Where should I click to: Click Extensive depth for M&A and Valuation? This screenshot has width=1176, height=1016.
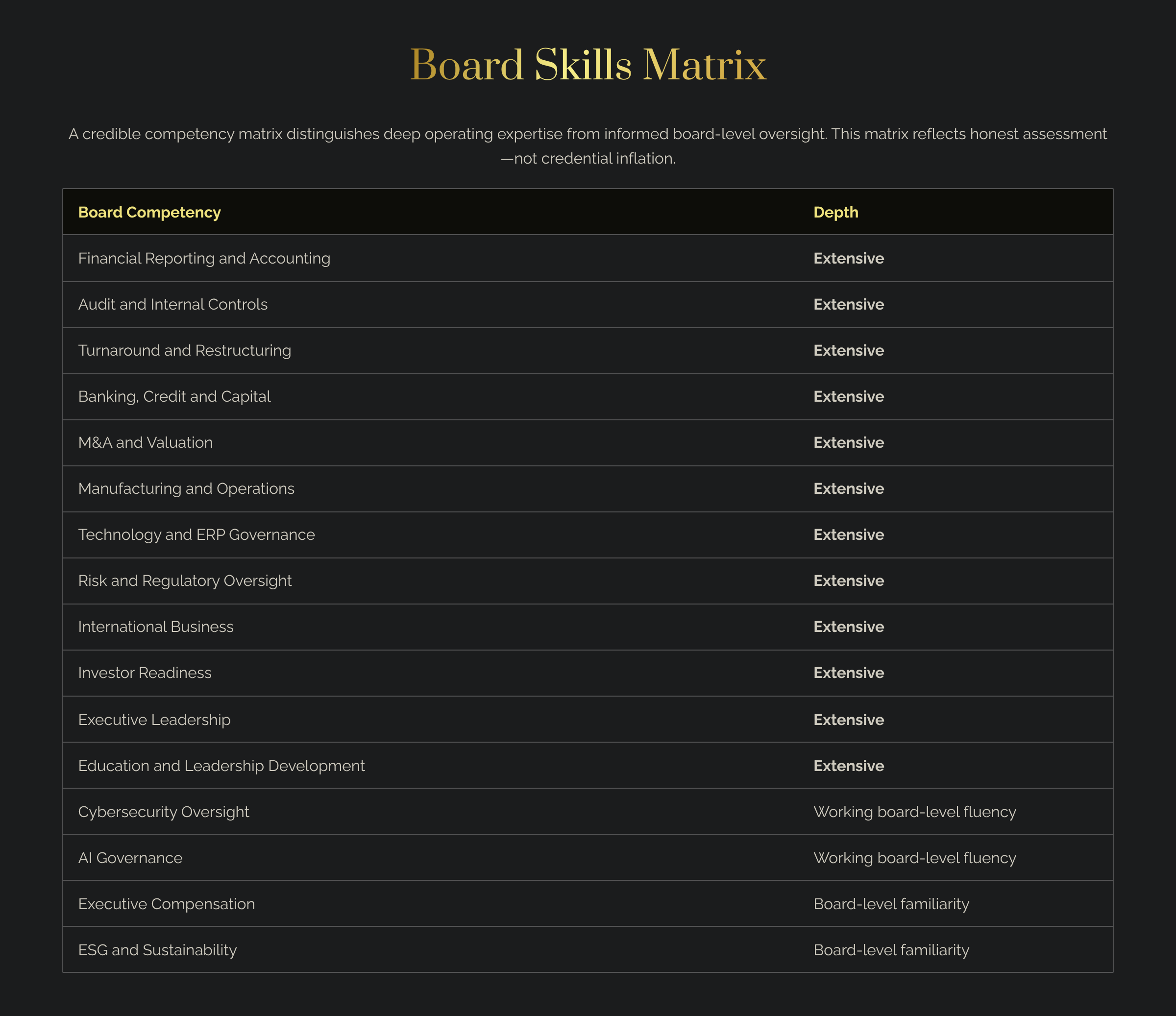(849, 442)
